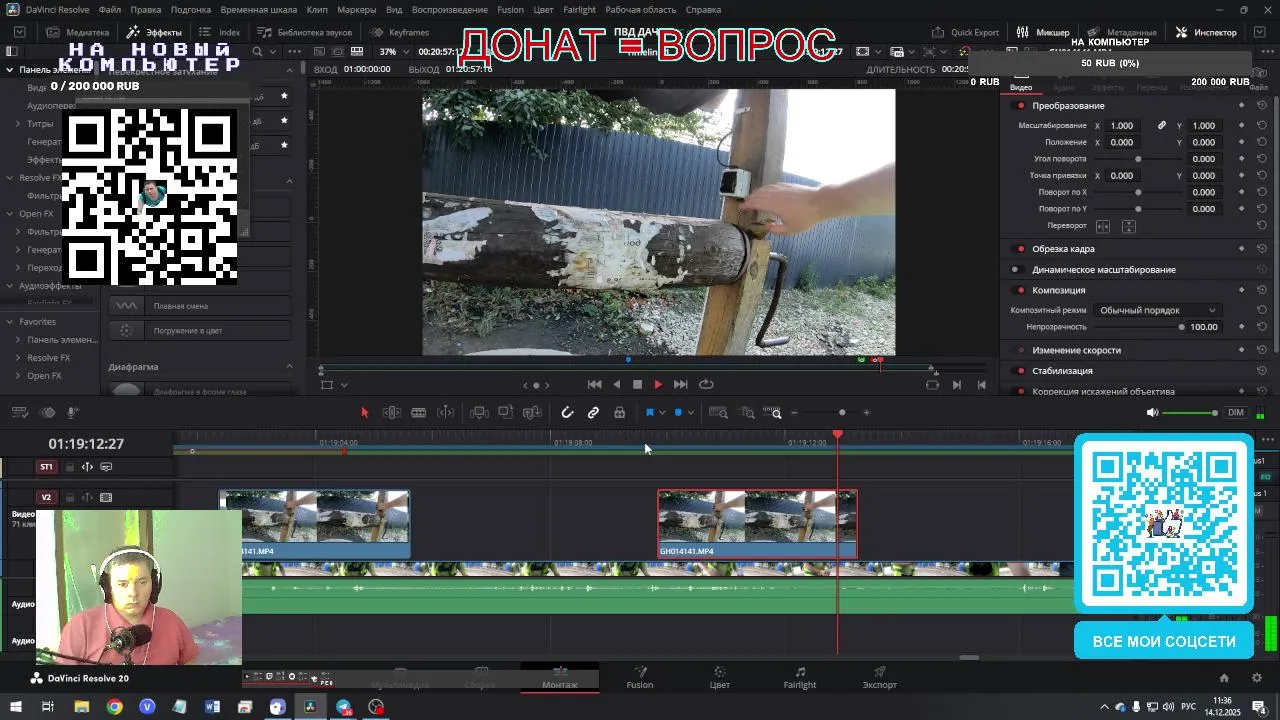
Task: Open the Микшер mixer panel
Action: tap(1043, 32)
